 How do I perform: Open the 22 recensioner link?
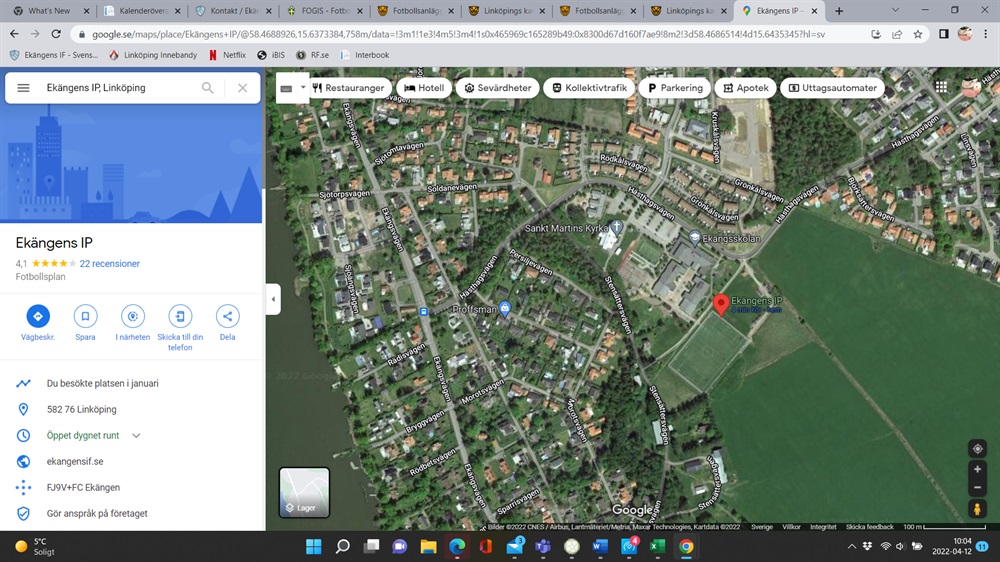pos(110,263)
